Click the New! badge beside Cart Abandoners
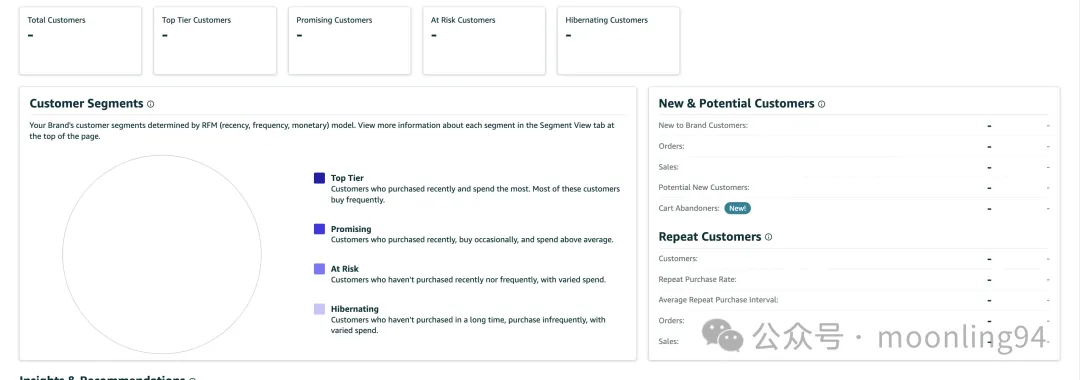The width and height of the screenshot is (1080, 380). [x=737, y=208]
